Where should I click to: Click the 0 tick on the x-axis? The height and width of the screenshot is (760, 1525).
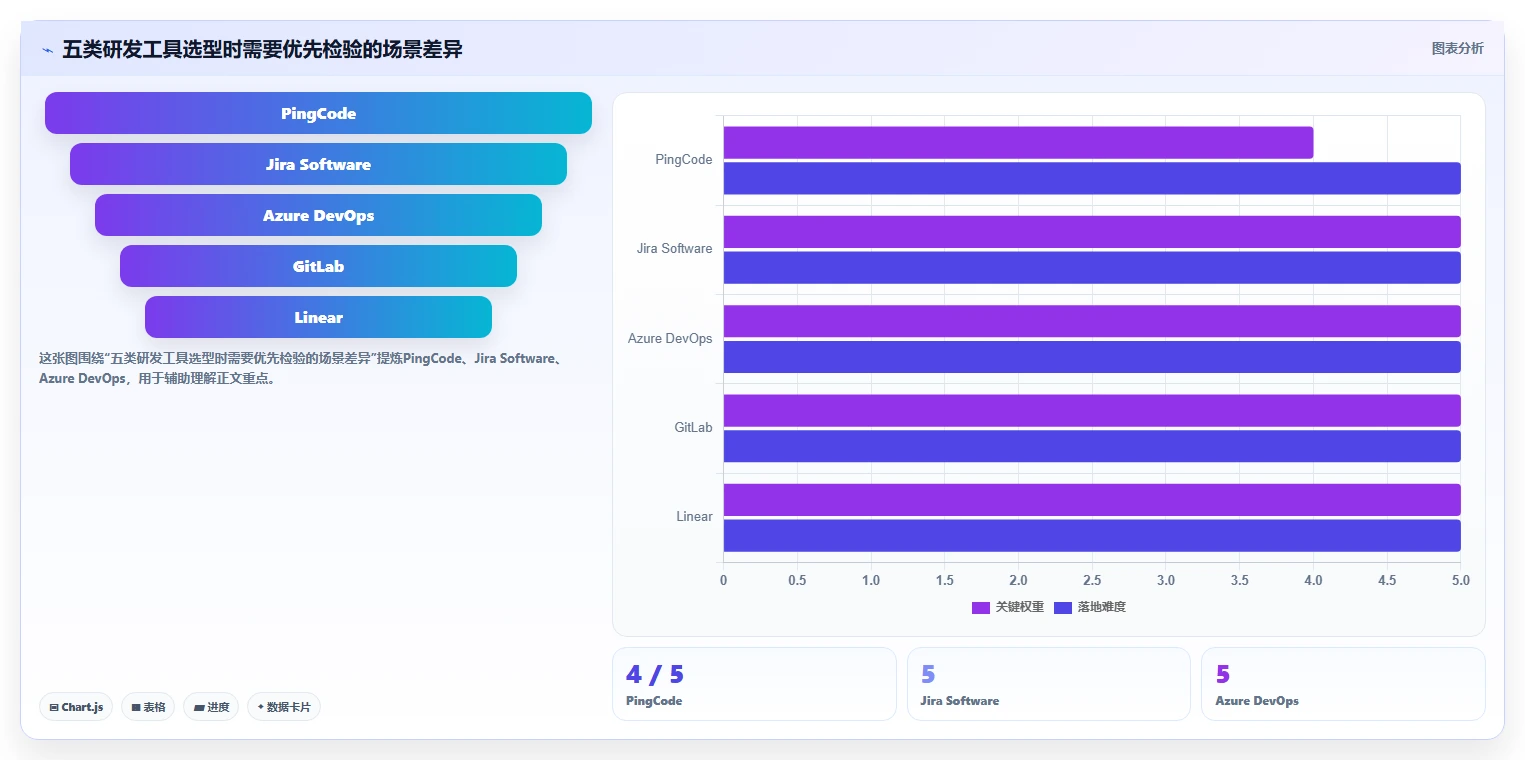click(723, 580)
